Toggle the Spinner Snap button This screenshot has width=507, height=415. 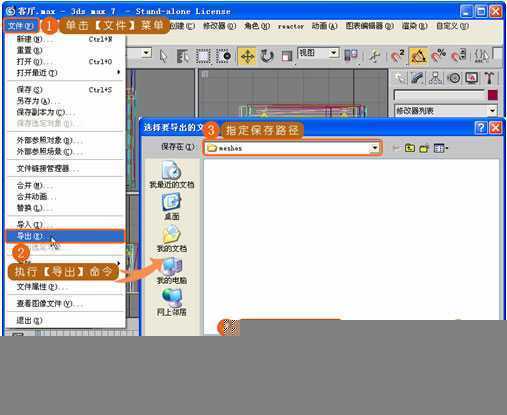[x=459, y=56]
